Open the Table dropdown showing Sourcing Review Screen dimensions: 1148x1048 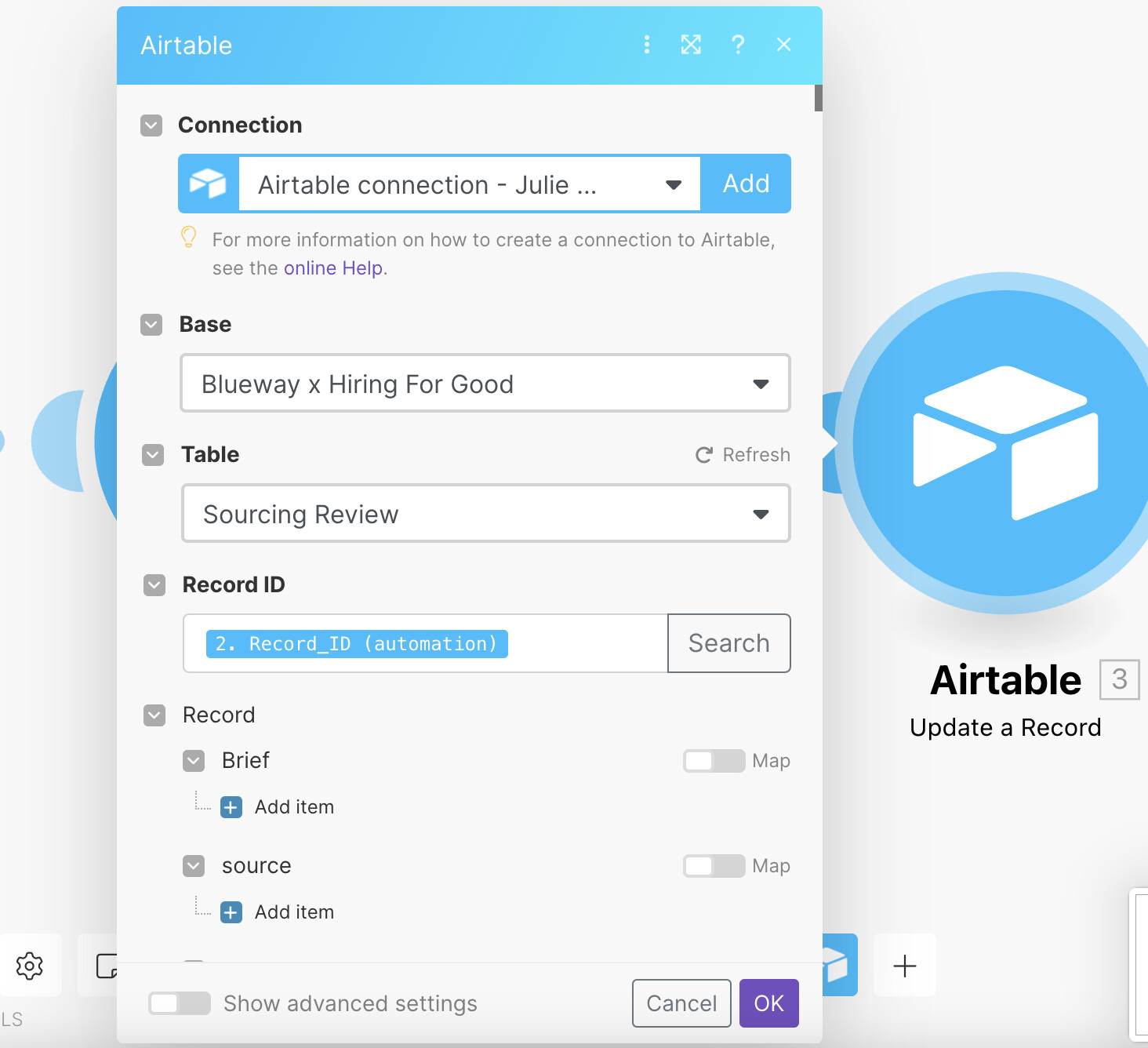pyautogui.click(x=486, y=514)
